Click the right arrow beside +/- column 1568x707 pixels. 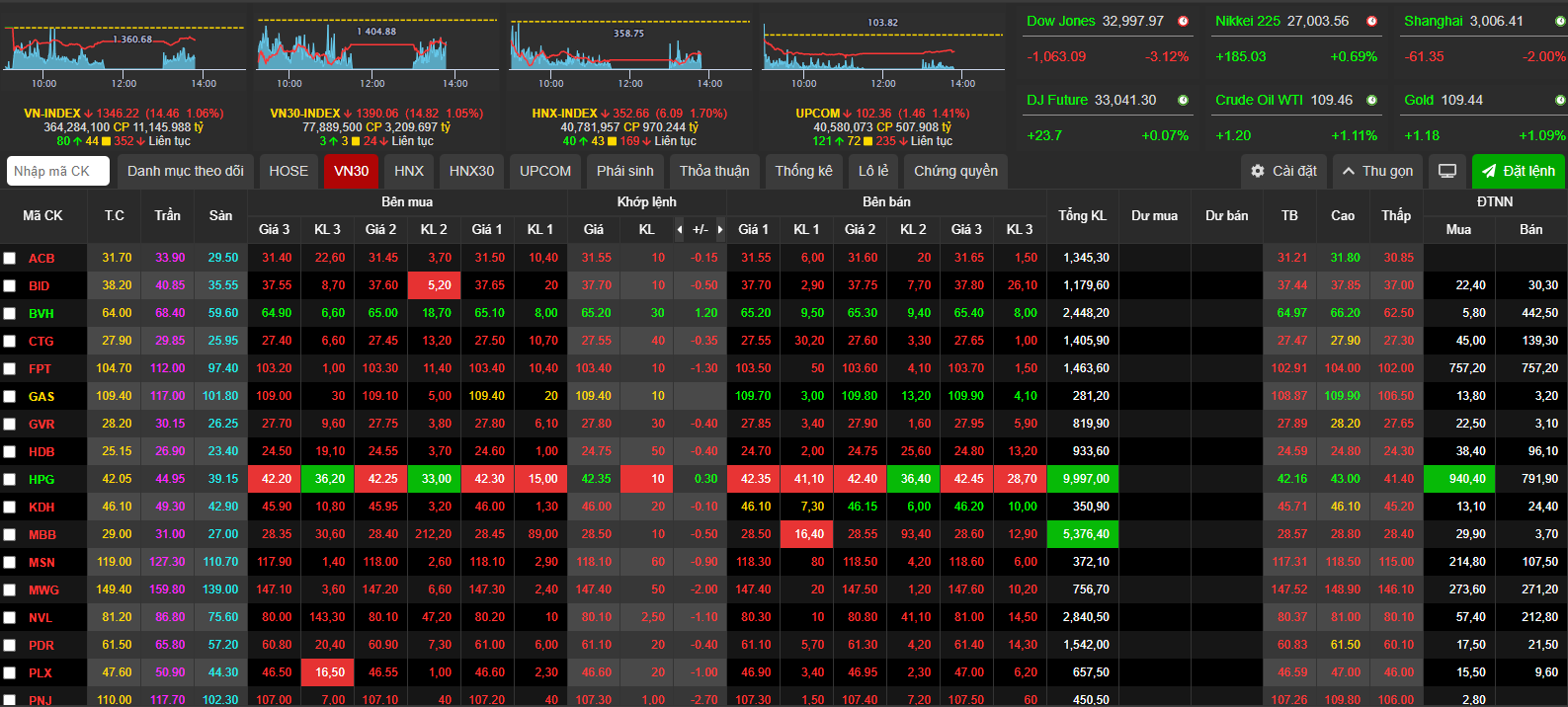click(720, 230)
